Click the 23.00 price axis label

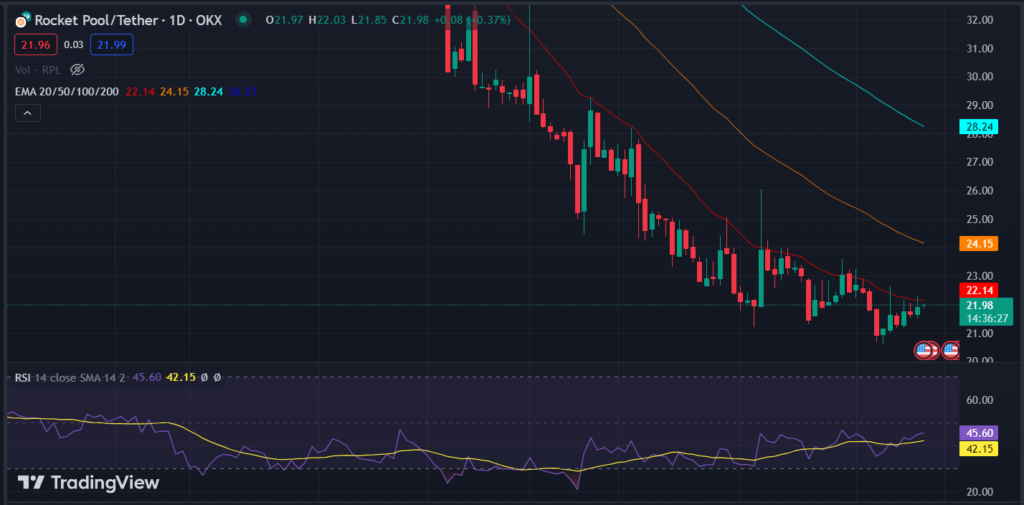(980, 276)
